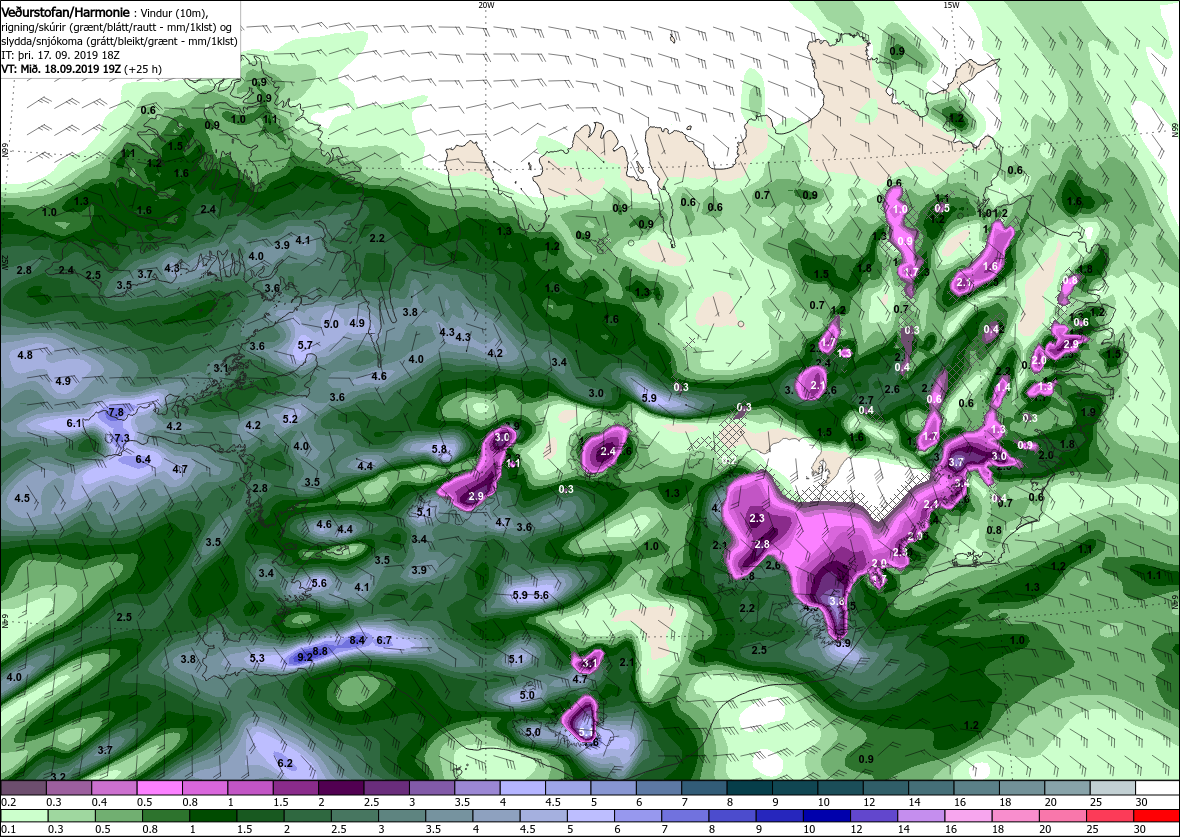Screen dimensions: 1180x837
Task: Click the '7.3' precipitation value on the map
Action: [x=121, y=438]
